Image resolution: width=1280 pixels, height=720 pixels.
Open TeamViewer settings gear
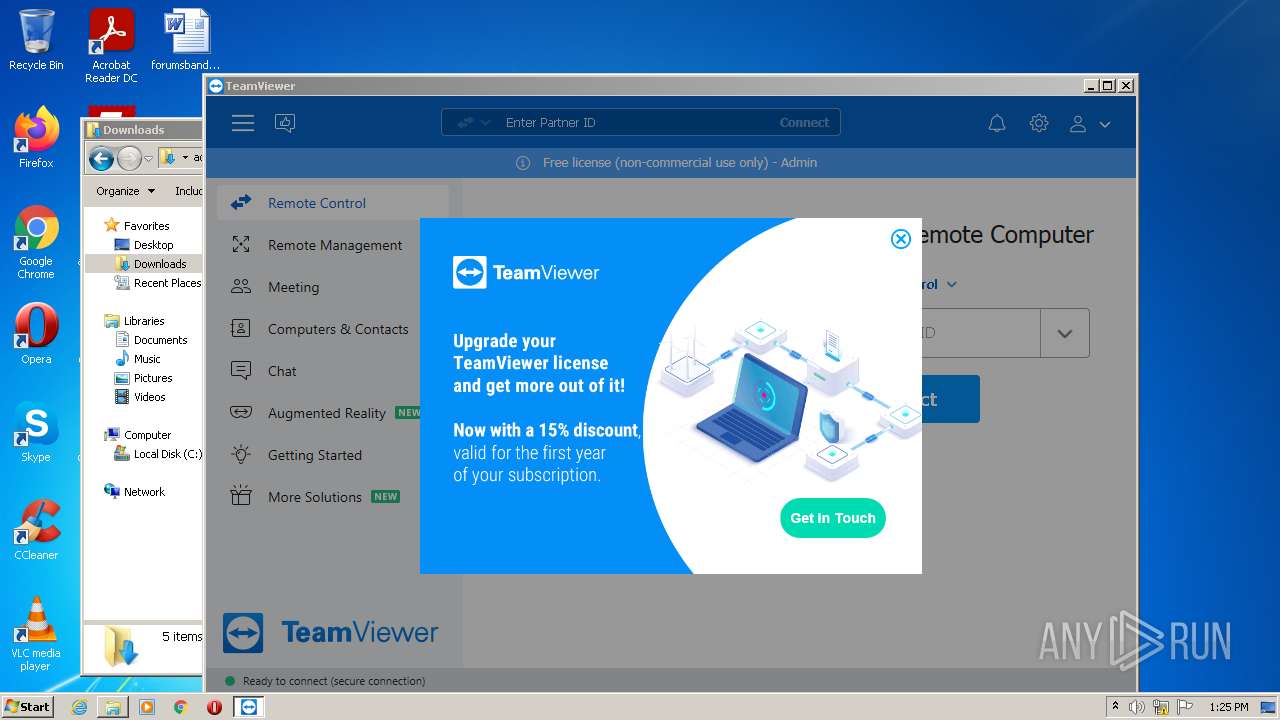1039,123
